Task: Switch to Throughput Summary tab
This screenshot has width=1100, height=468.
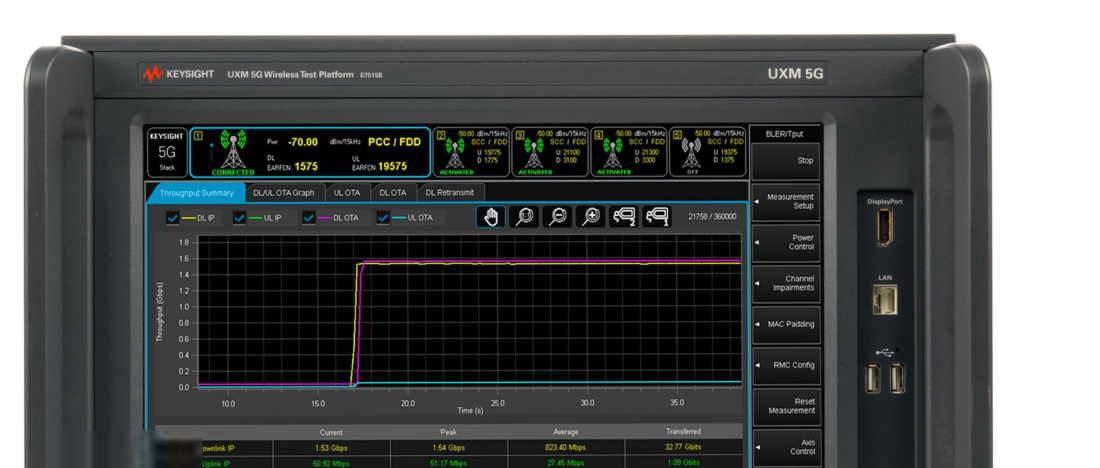Action: click(196, 193)
